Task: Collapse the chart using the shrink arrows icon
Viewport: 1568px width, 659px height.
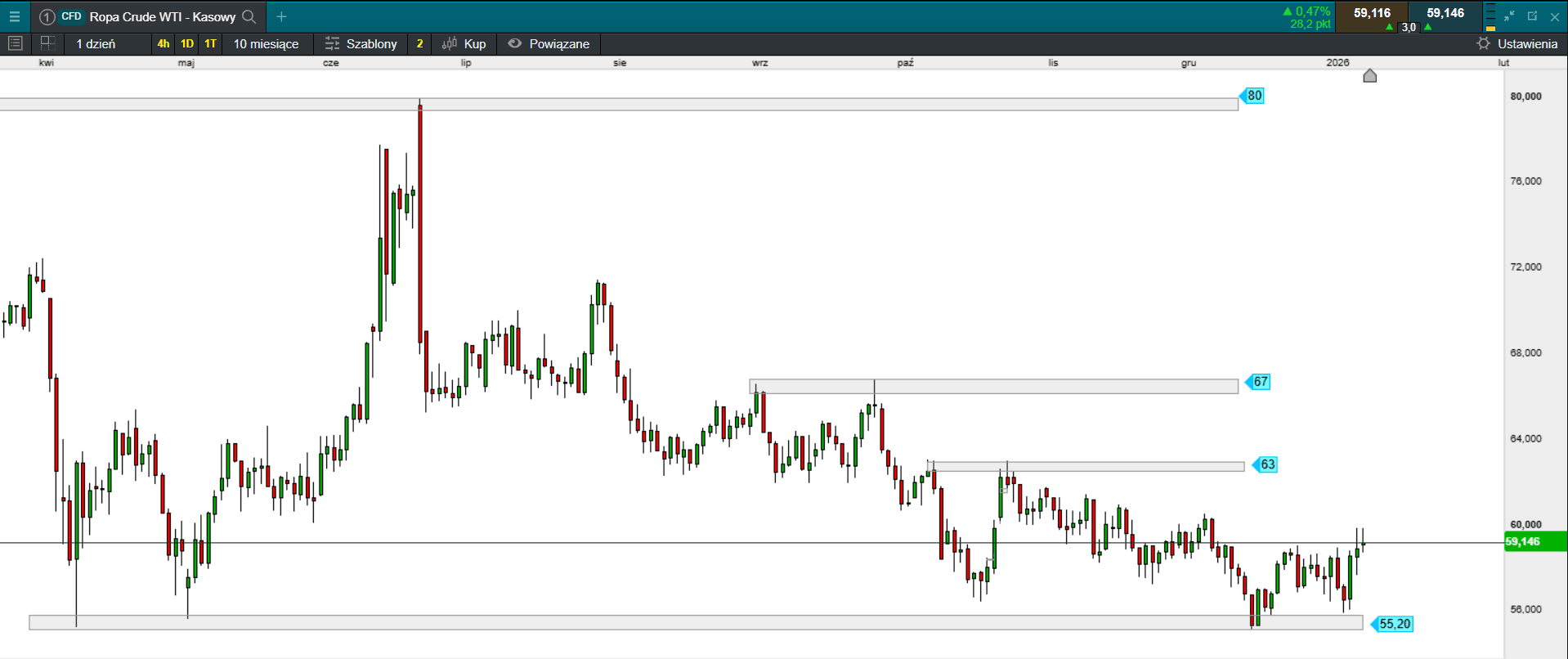Action: 1509,16
